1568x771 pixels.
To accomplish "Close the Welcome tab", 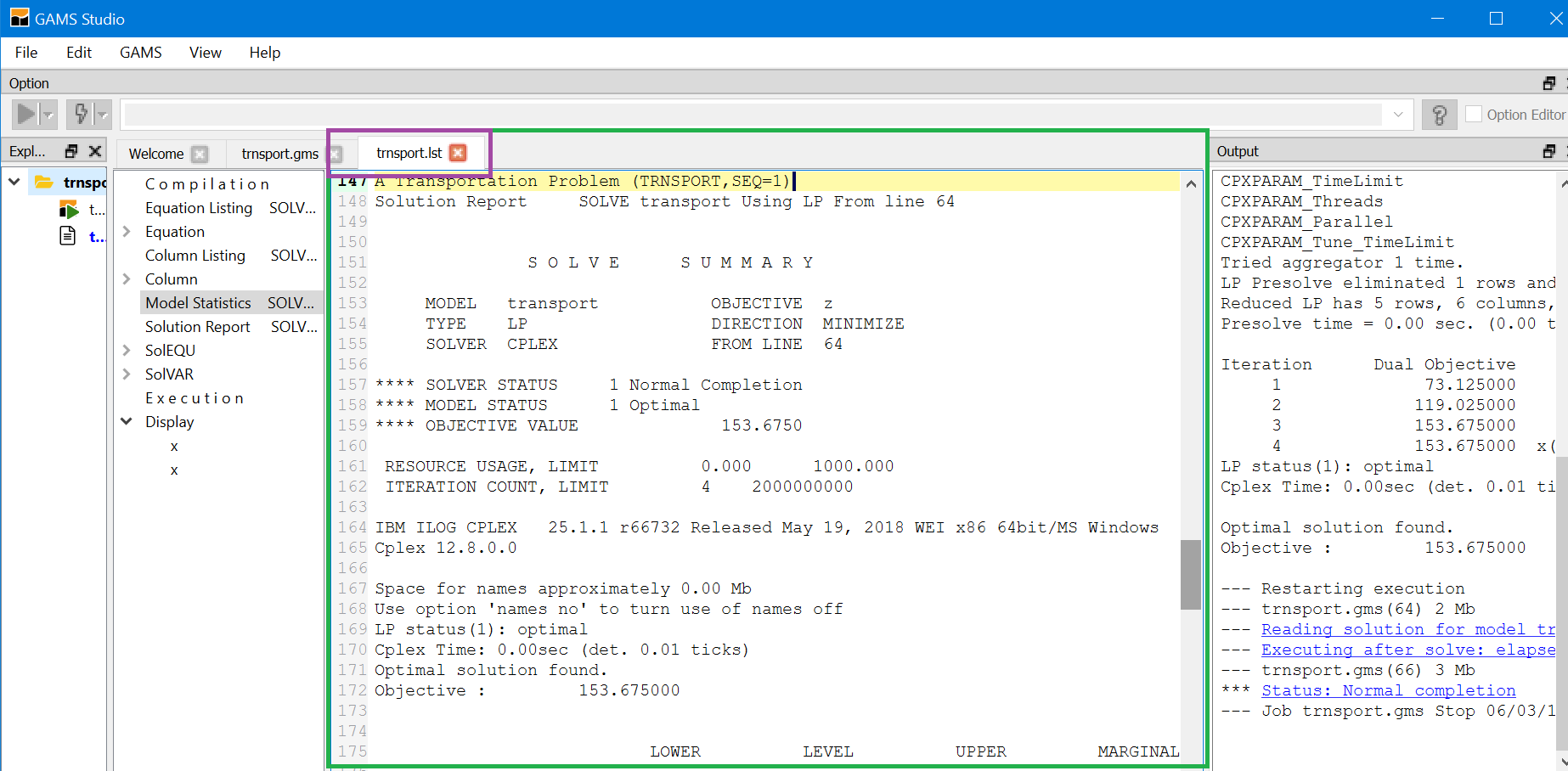I will pos(200,154).
